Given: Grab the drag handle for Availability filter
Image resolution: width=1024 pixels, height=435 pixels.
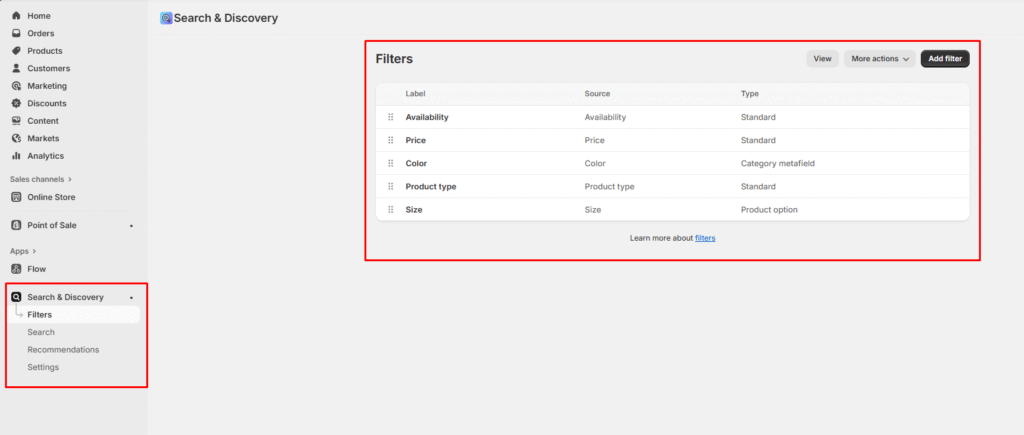Looking at the screenshot, I should click(391, 117).
